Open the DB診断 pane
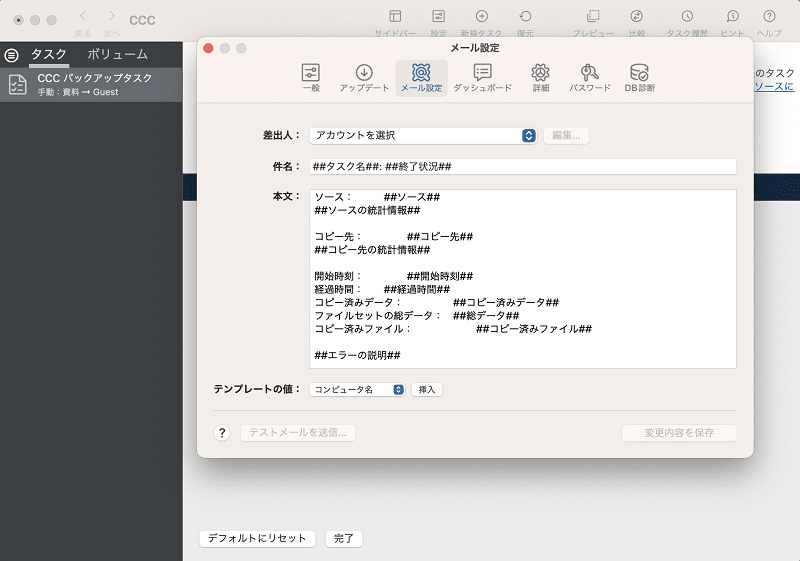 click(639, 78)
